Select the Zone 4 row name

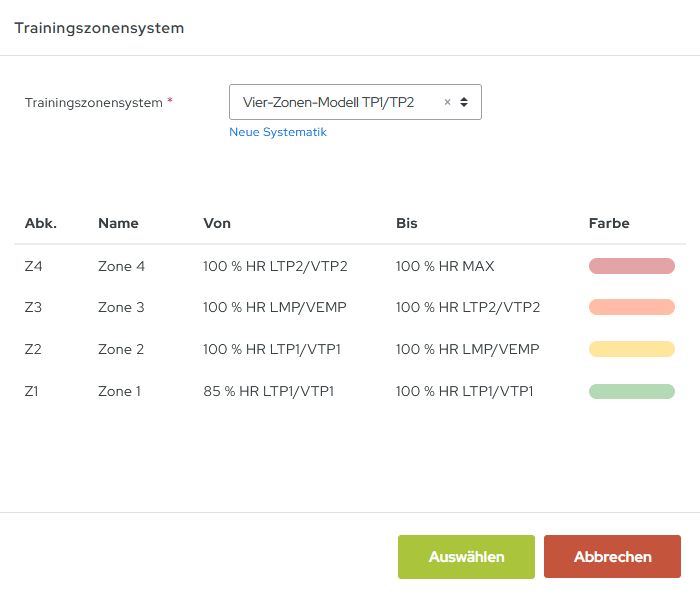tap(121, 266)
